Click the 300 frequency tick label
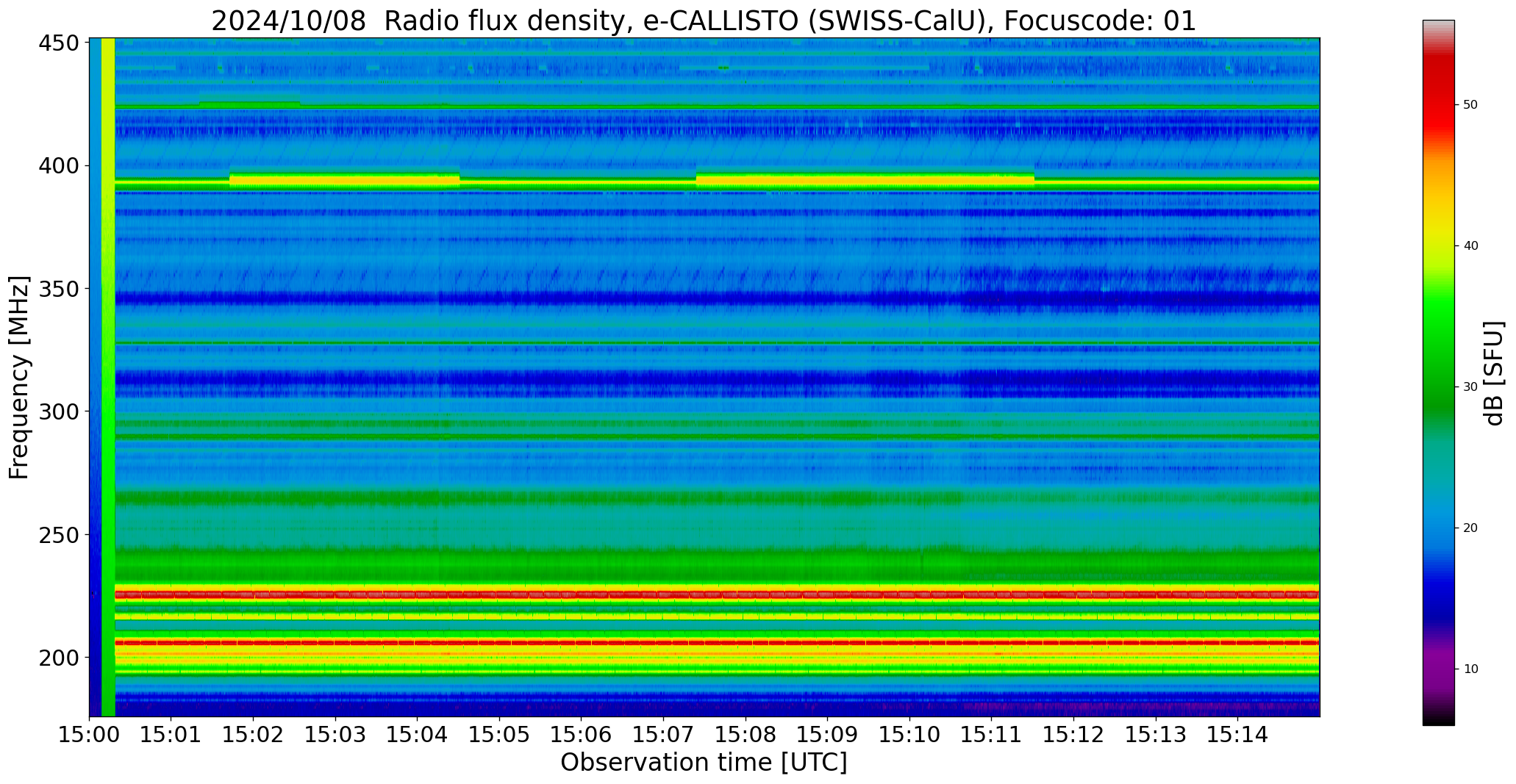Viewport: 1516px width, 784px height. point(58,411)
